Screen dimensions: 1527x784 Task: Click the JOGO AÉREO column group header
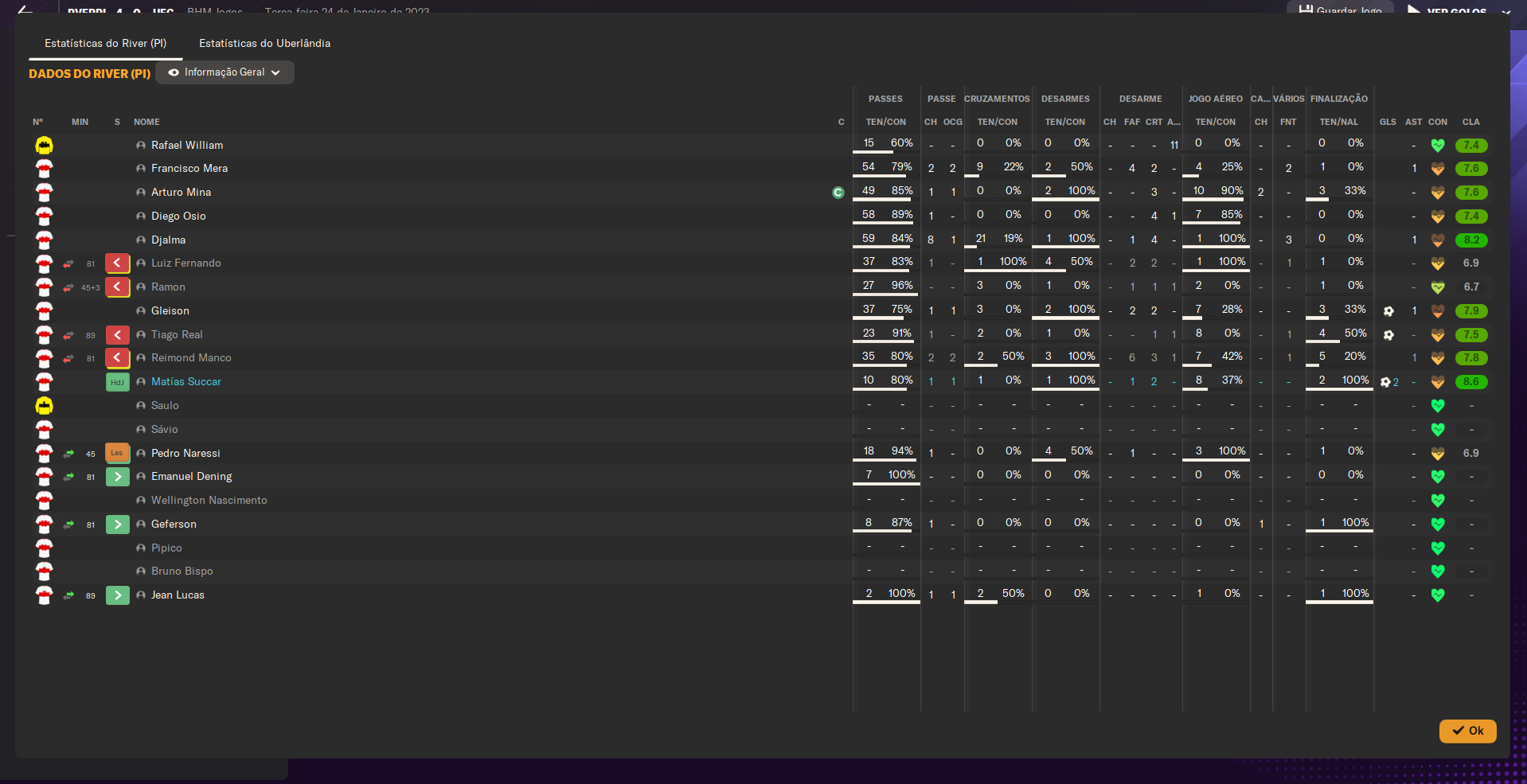tap(1215, 99)
